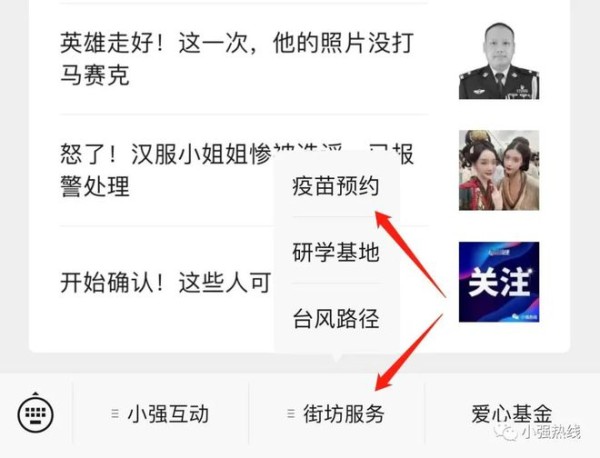Screen dimensions: 600x458
Task: Click the popup menu's bottom pointer arrow
Action: coord(337,358)
